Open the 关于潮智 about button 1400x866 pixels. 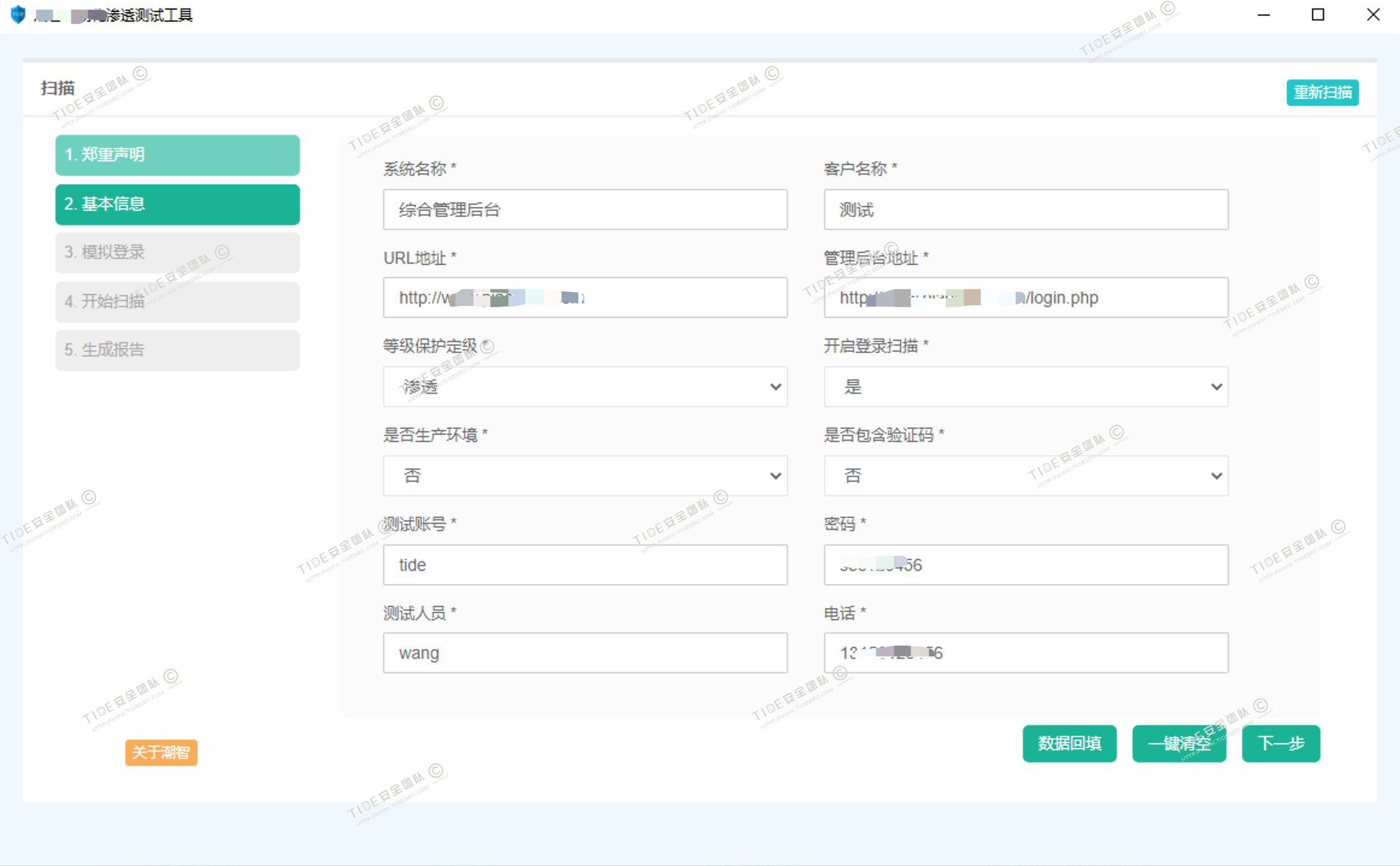(x=161, y=753)
